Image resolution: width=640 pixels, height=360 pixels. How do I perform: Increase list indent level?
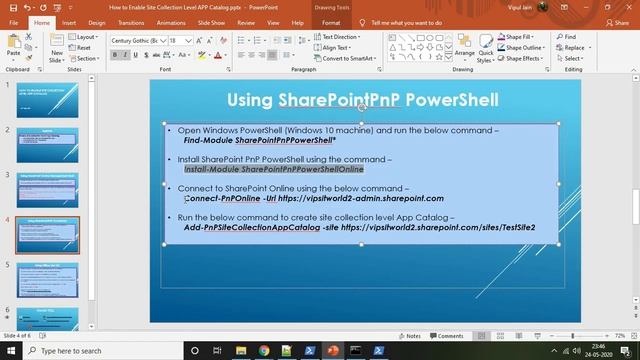tap(287, 40)
